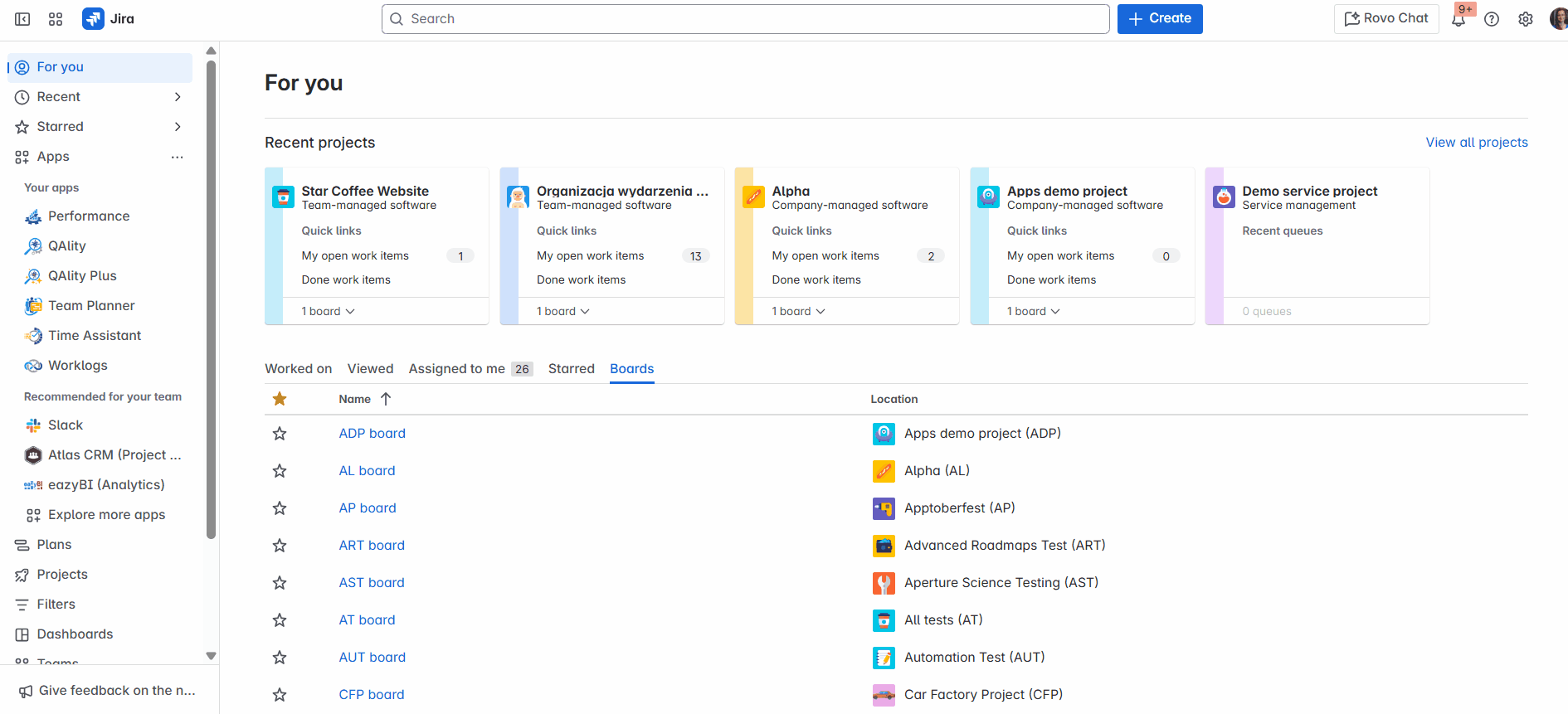Click View all projects link
This screenshot has height=714, width=1568.
1477,143
